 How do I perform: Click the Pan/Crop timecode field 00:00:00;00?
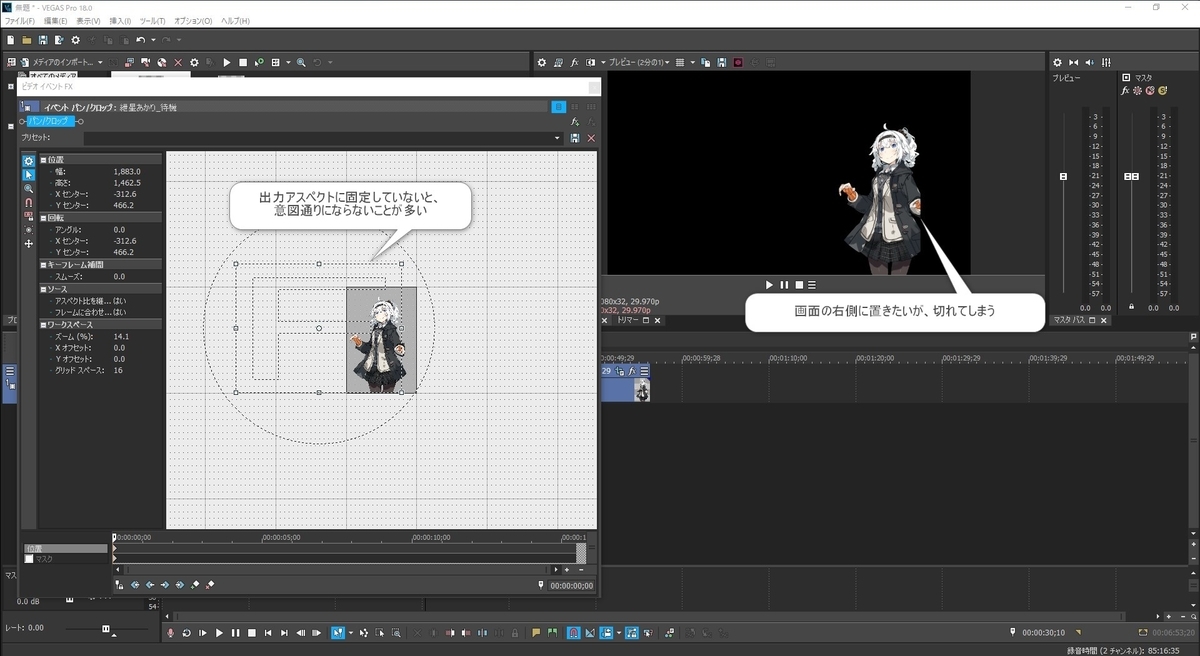click(x=571, y=586)
